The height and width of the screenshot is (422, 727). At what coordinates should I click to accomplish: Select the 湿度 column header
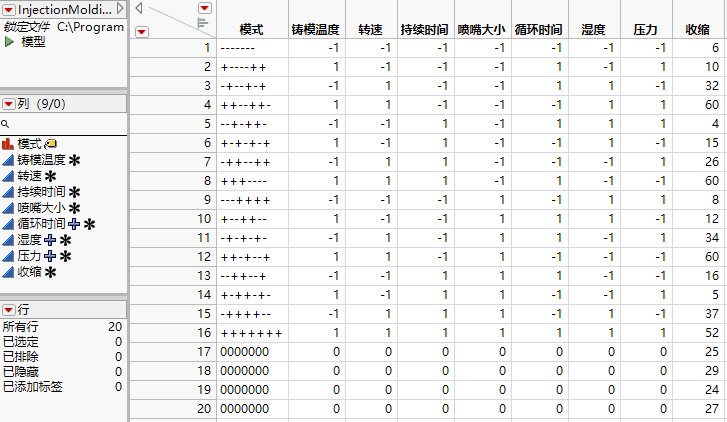(x=593, y=30)
